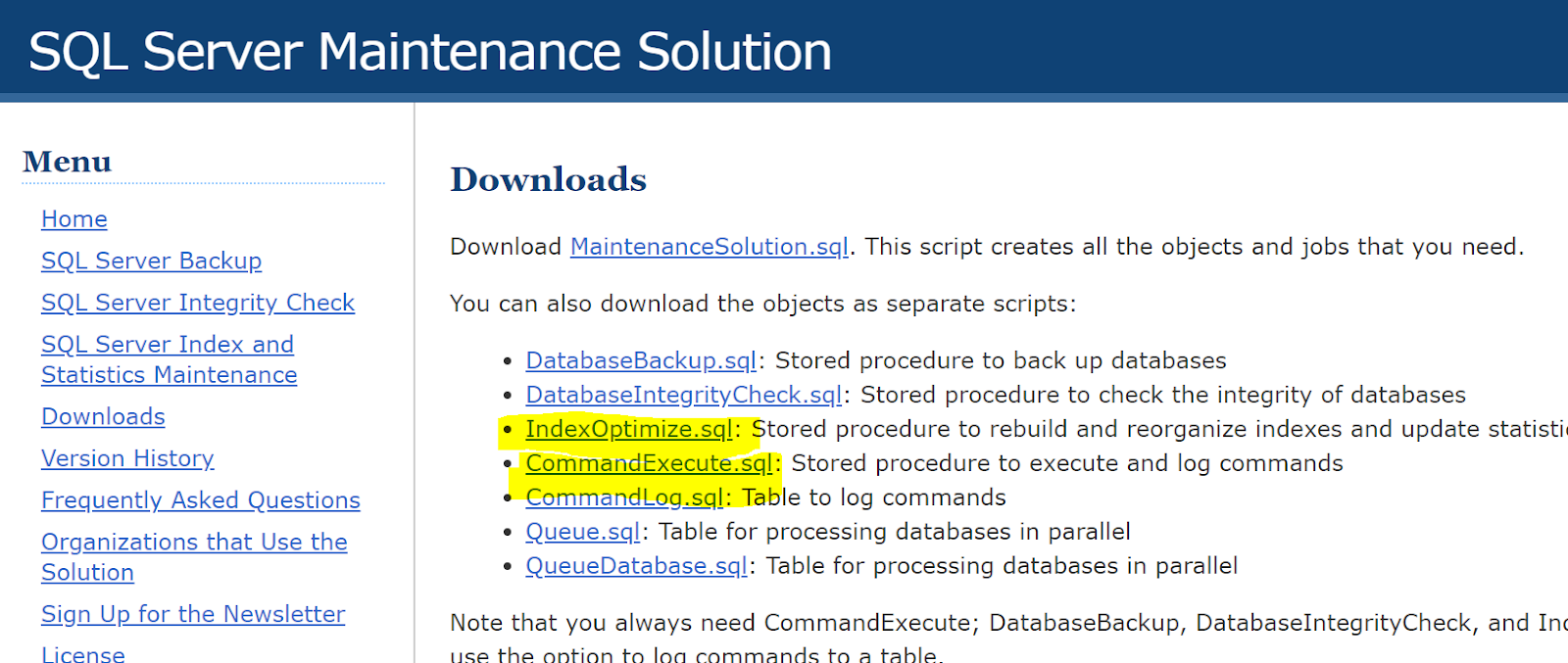Click the Downloads page heading
The height and width of the screenshot is (663, 1568).
[x=548, y=179]
